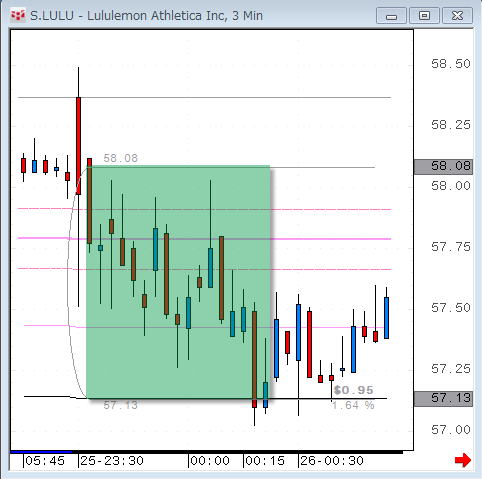Click the green measurement rectangle on chart
Image resolution: width=482 pixels, height=479 pixels.
click(x=178, y=282)
